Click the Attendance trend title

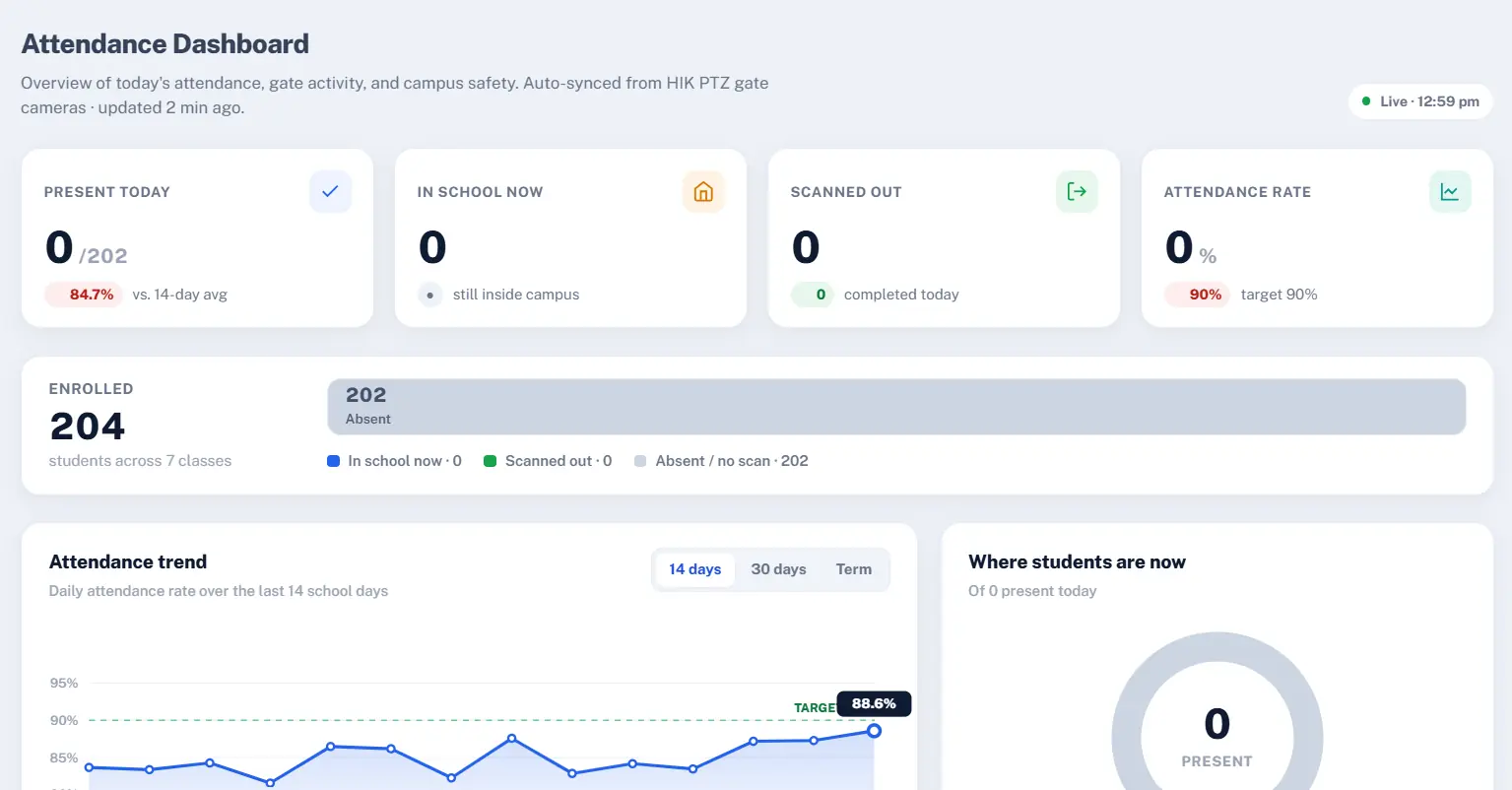[128, 561]
